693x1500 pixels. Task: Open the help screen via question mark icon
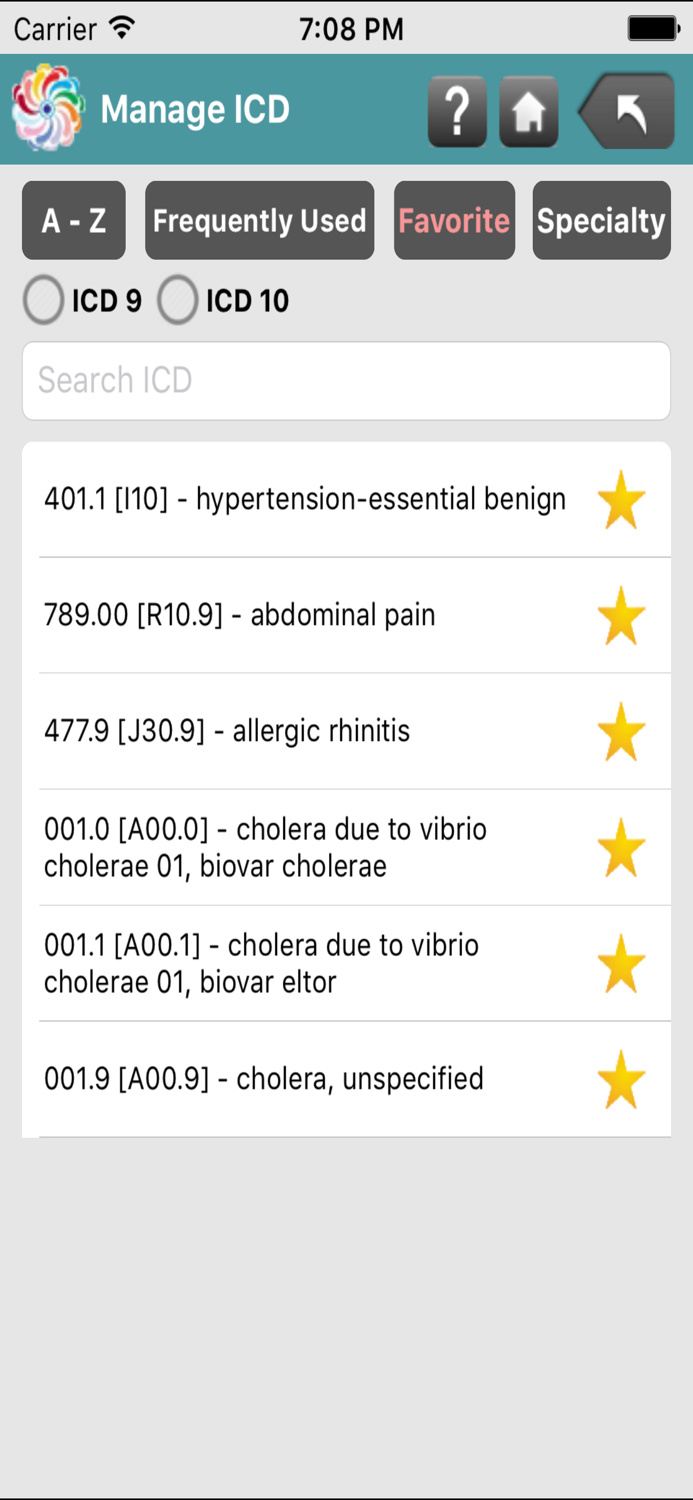pos(457,111)
